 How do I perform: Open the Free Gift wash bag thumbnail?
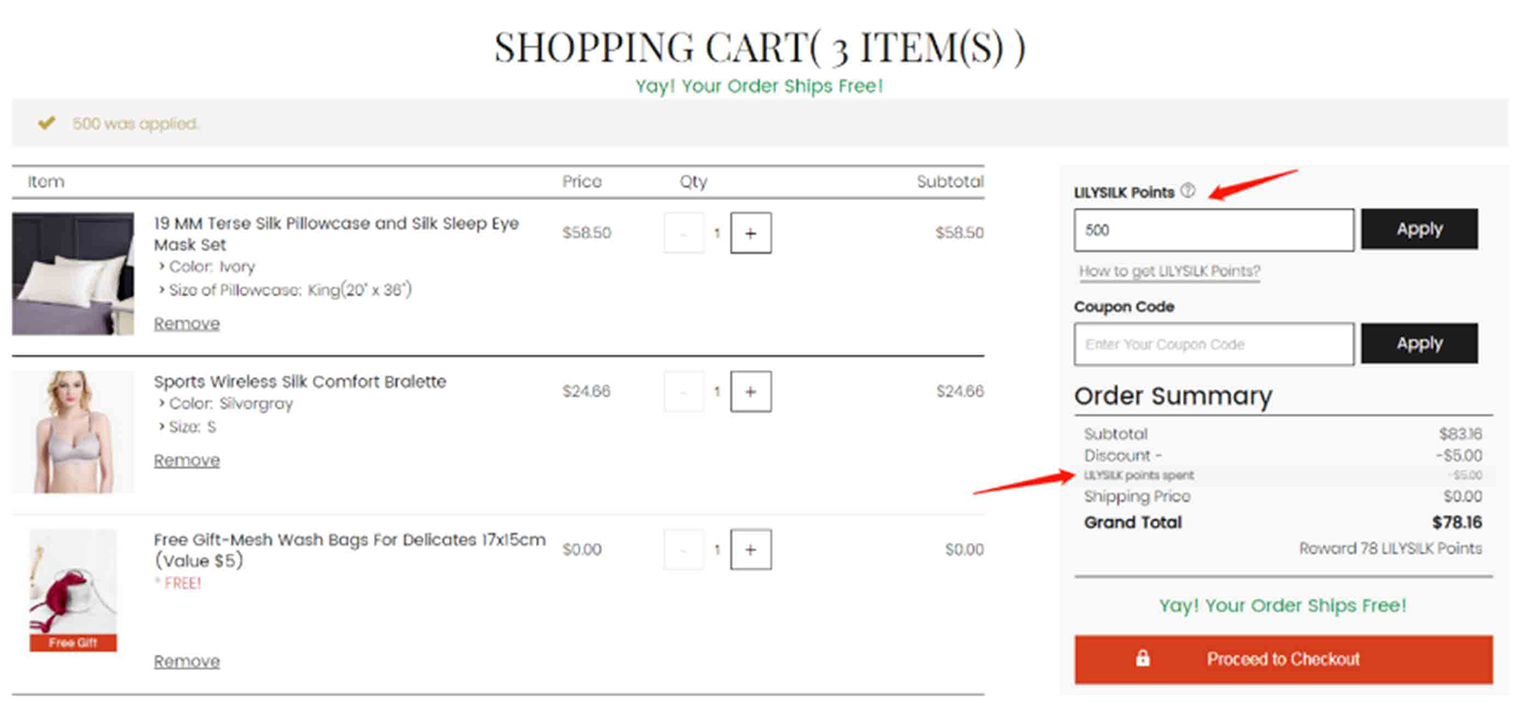[73, 591]
